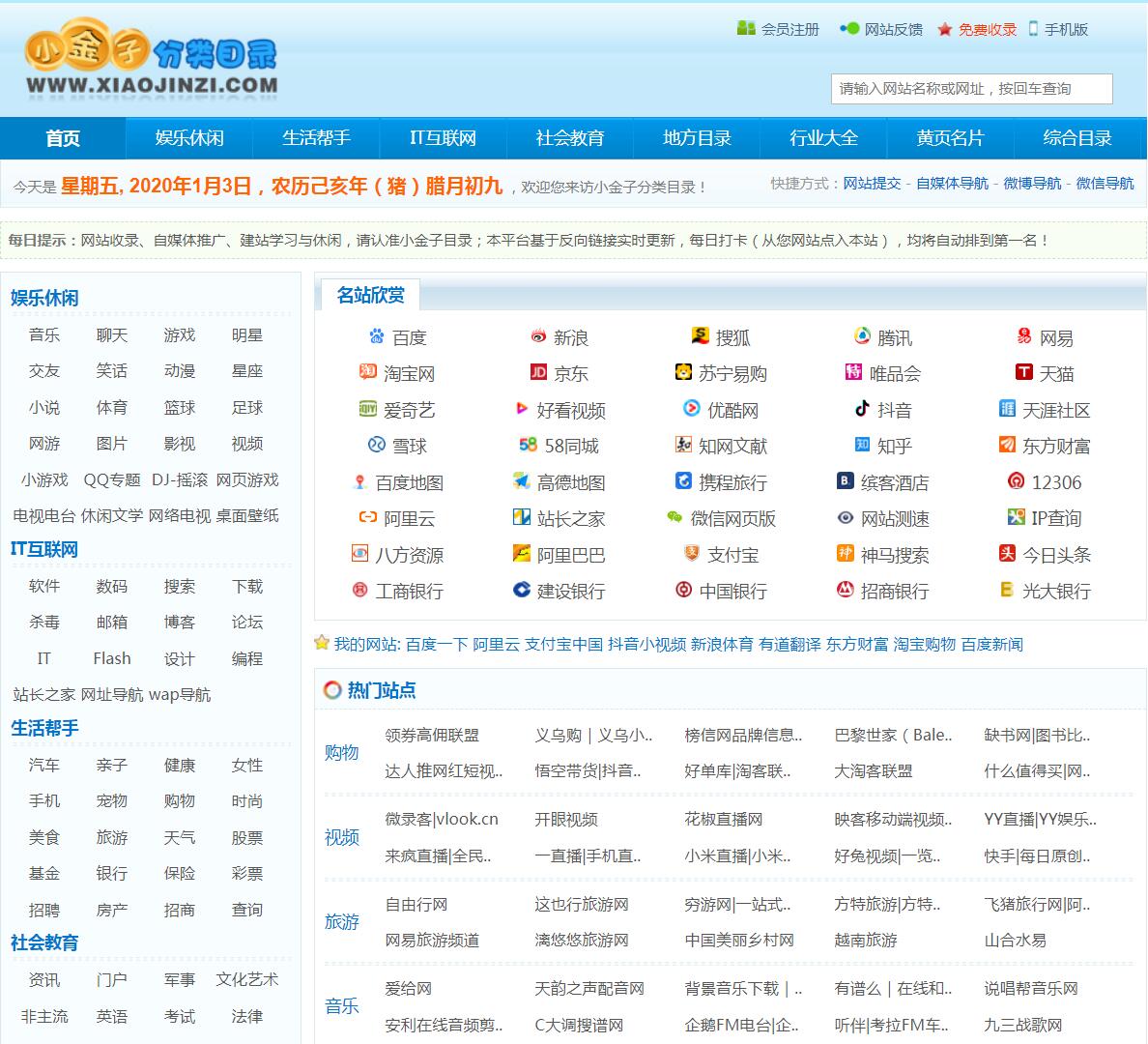Viewport: 1148px width, 1044px height.
Task: Click the phone icon beside 手机版
Action: click(x=1033, y=29)
